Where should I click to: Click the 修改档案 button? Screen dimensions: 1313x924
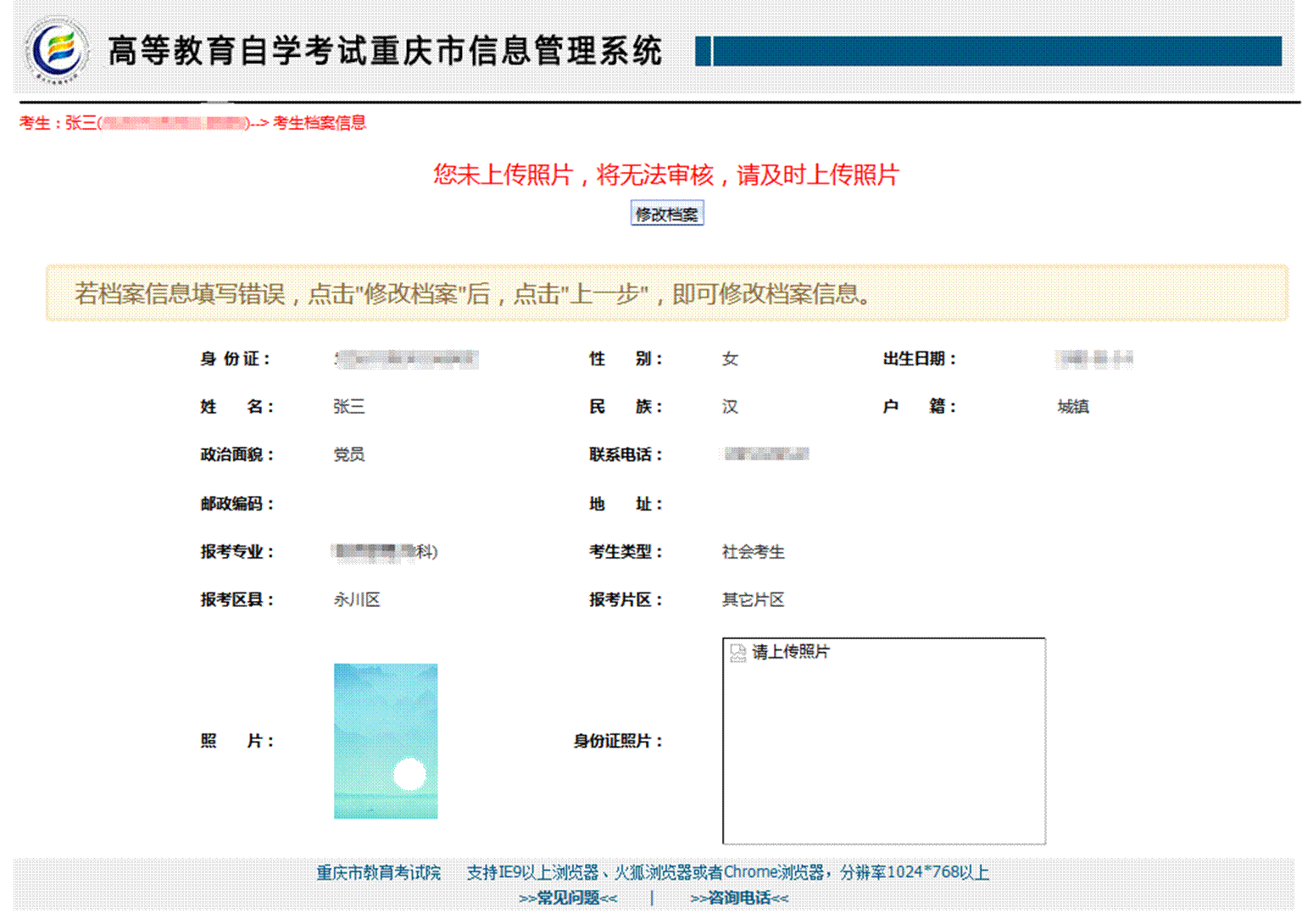pos(667,214)
